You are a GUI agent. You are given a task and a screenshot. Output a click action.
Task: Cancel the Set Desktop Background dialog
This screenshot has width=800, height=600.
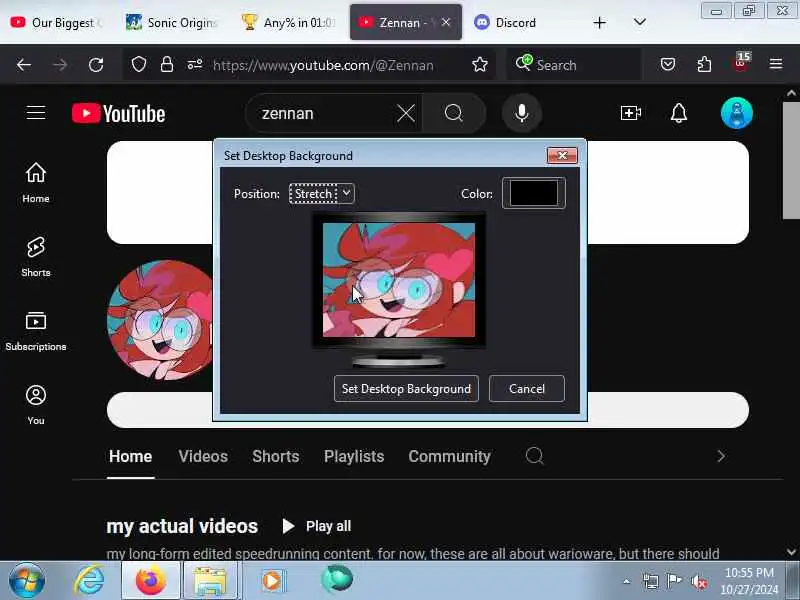(527, 389)
